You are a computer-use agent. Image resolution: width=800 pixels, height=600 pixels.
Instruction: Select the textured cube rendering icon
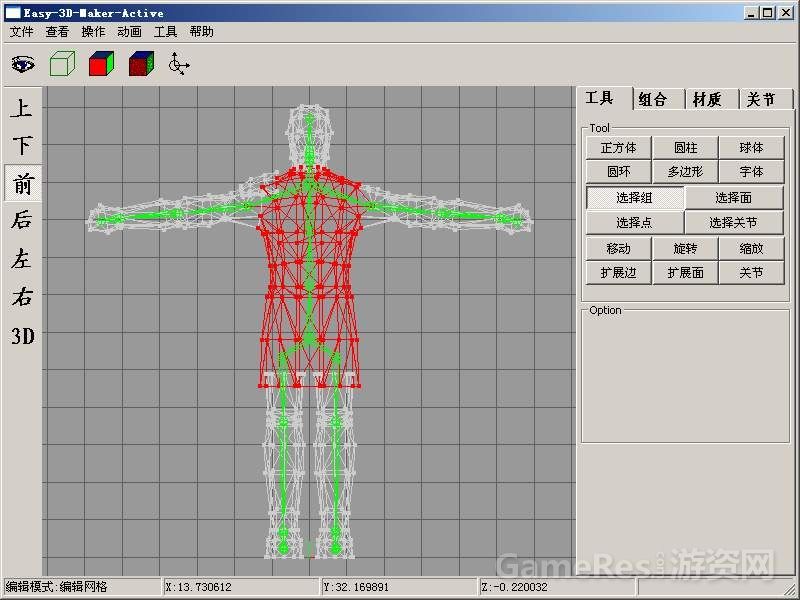point(139,63)
